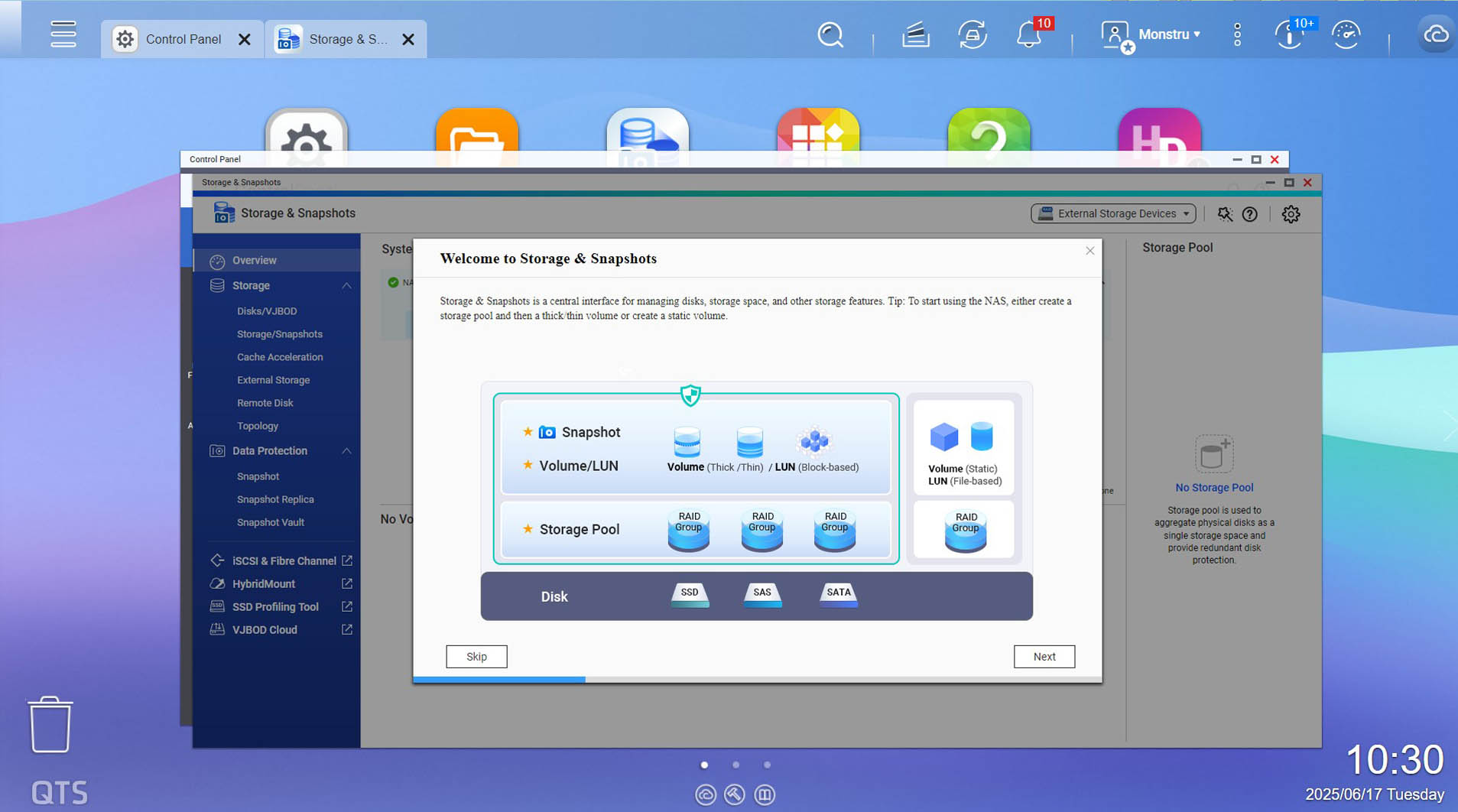Open the background tasks icon

coord(916,34)
